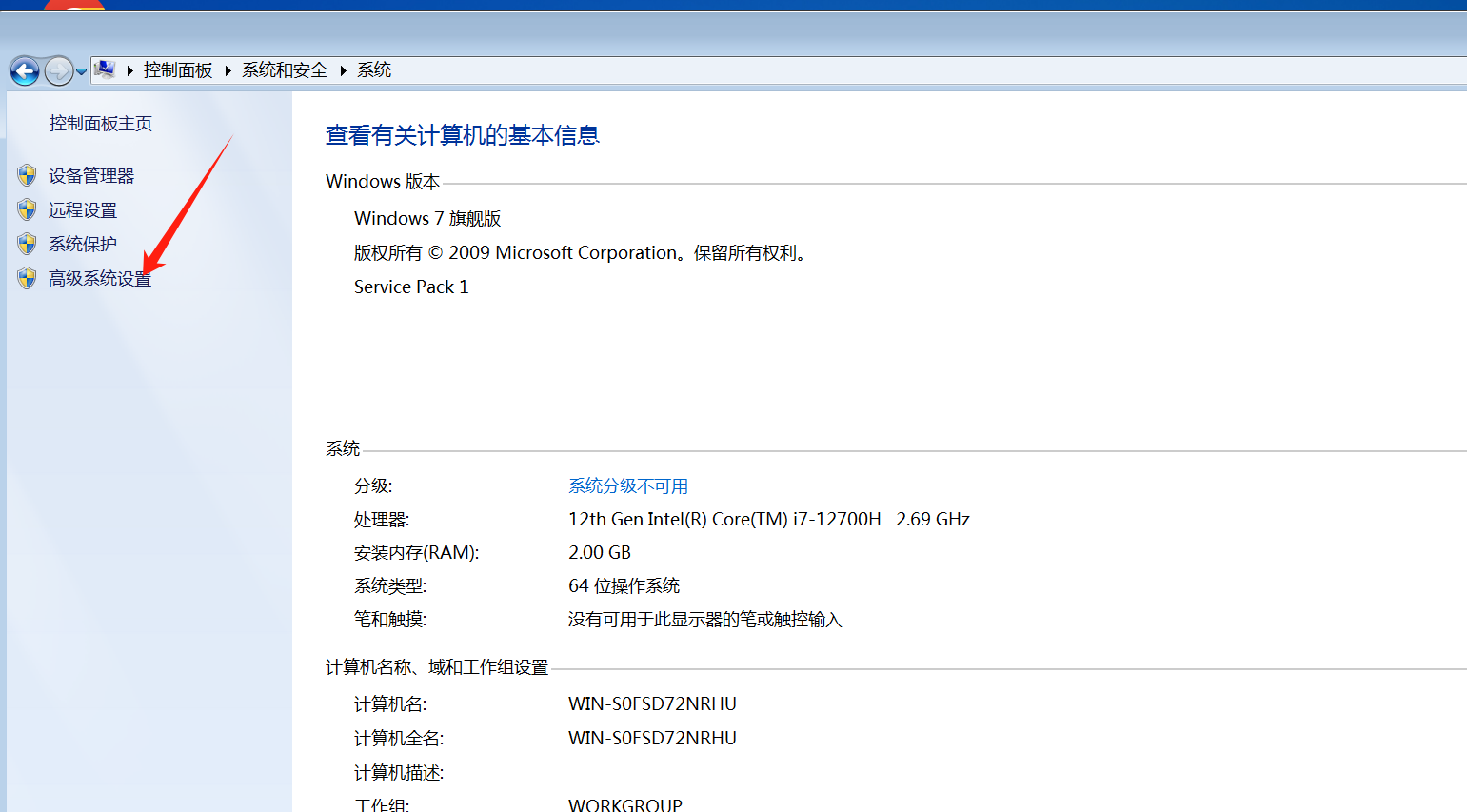1467x812 pixels.
Task: Go back with the blue back arrow
Action: (25, 70)
